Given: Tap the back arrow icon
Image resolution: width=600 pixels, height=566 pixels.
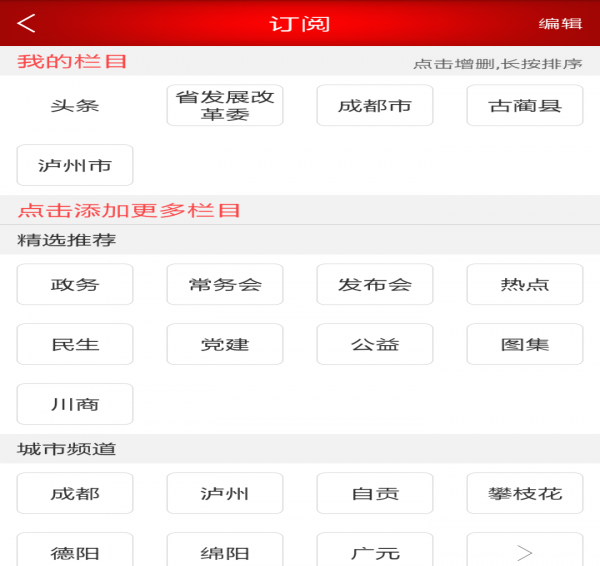Looking at the screenshot, I should 26,23.
